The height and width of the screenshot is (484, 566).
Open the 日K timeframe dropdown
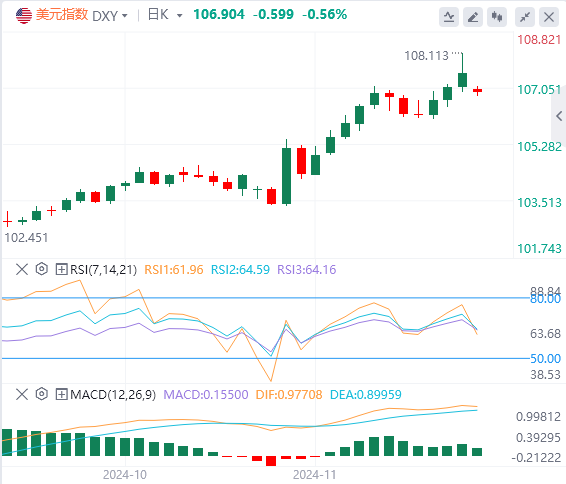[165, 15]
